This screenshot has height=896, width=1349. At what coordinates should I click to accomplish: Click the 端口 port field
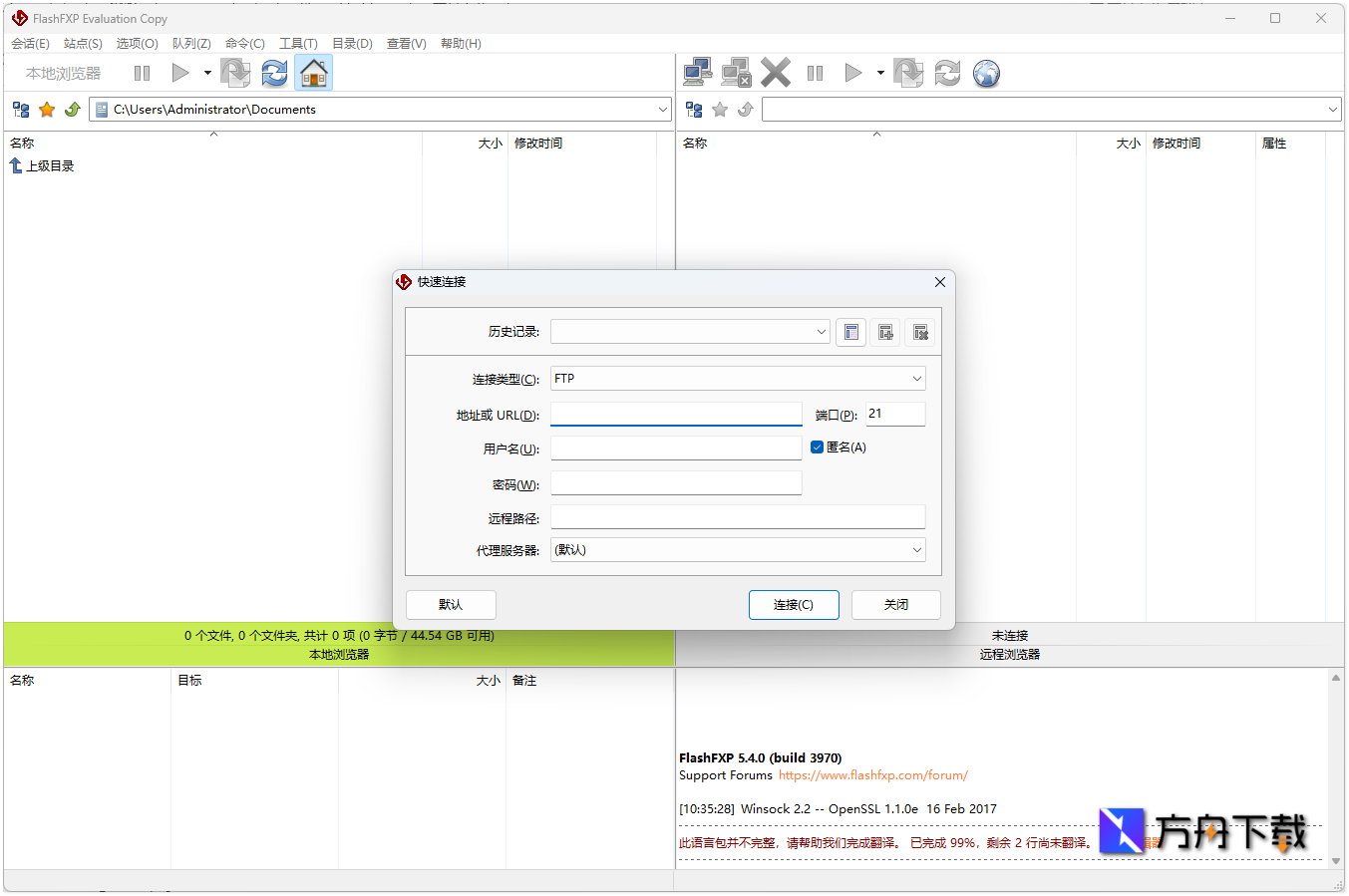895,414
